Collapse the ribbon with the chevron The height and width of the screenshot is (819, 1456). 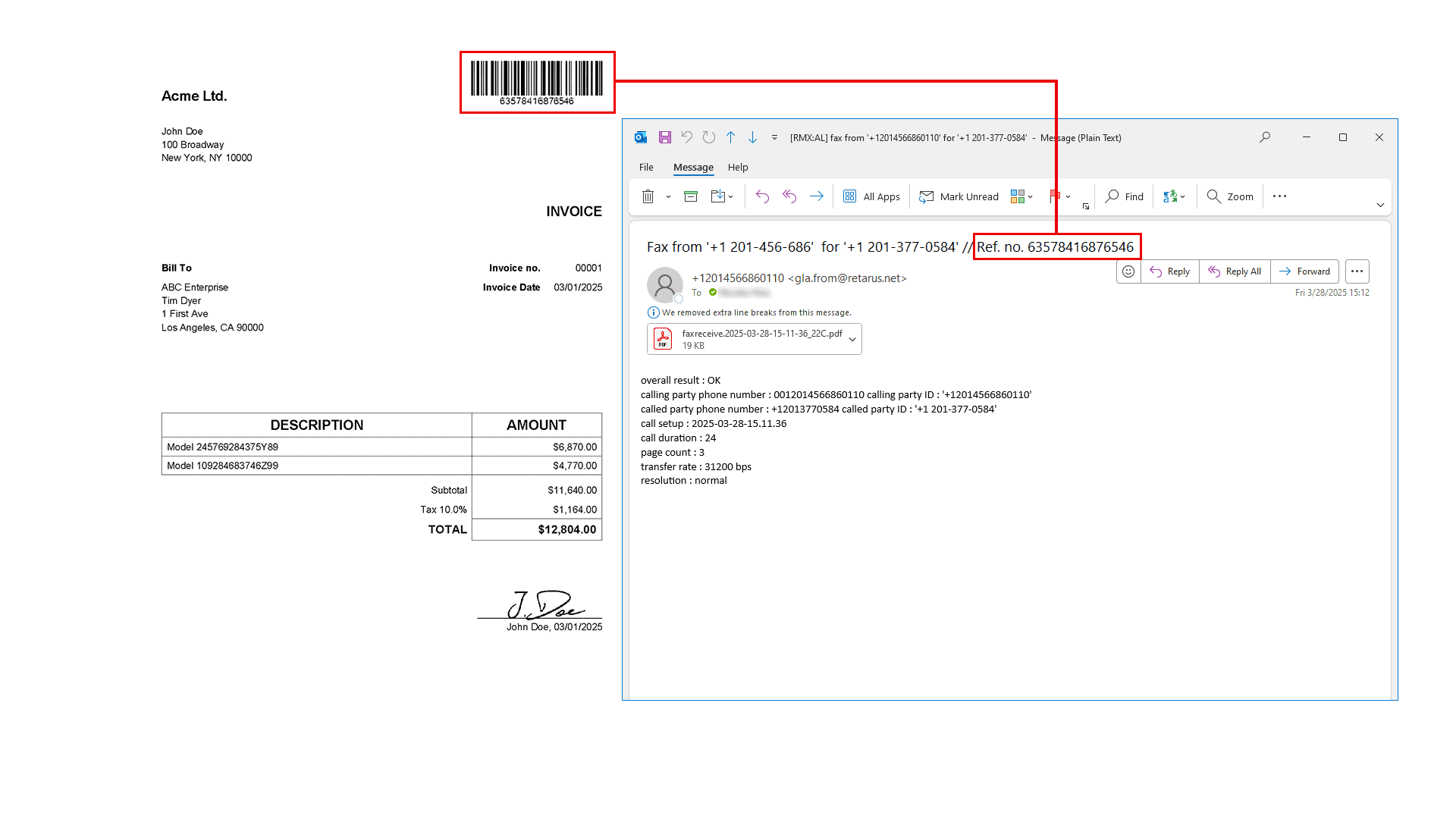(1380, 205)
